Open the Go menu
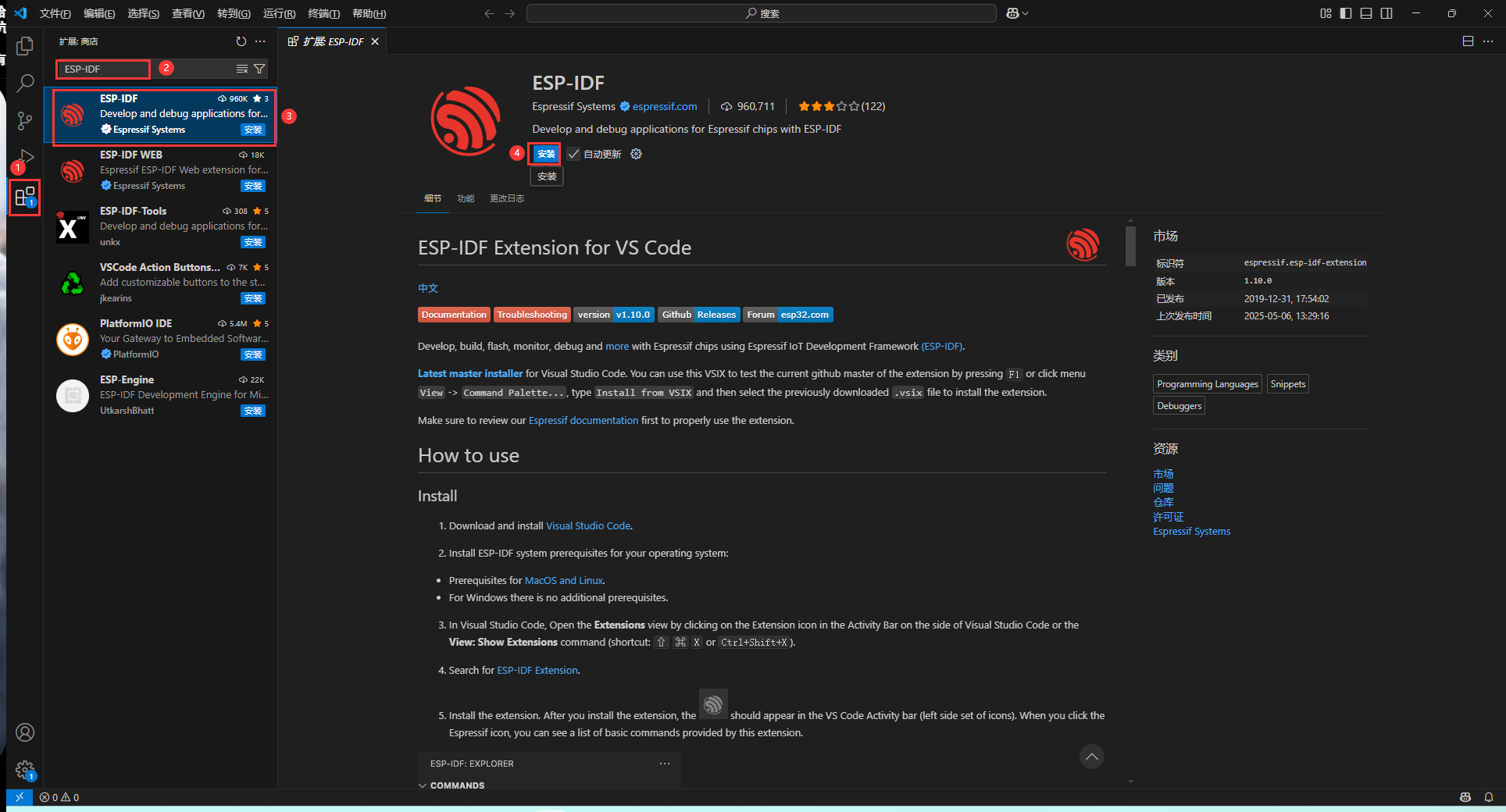The height and width of the screenshot is (812, 1506). (x=234, y=13)
